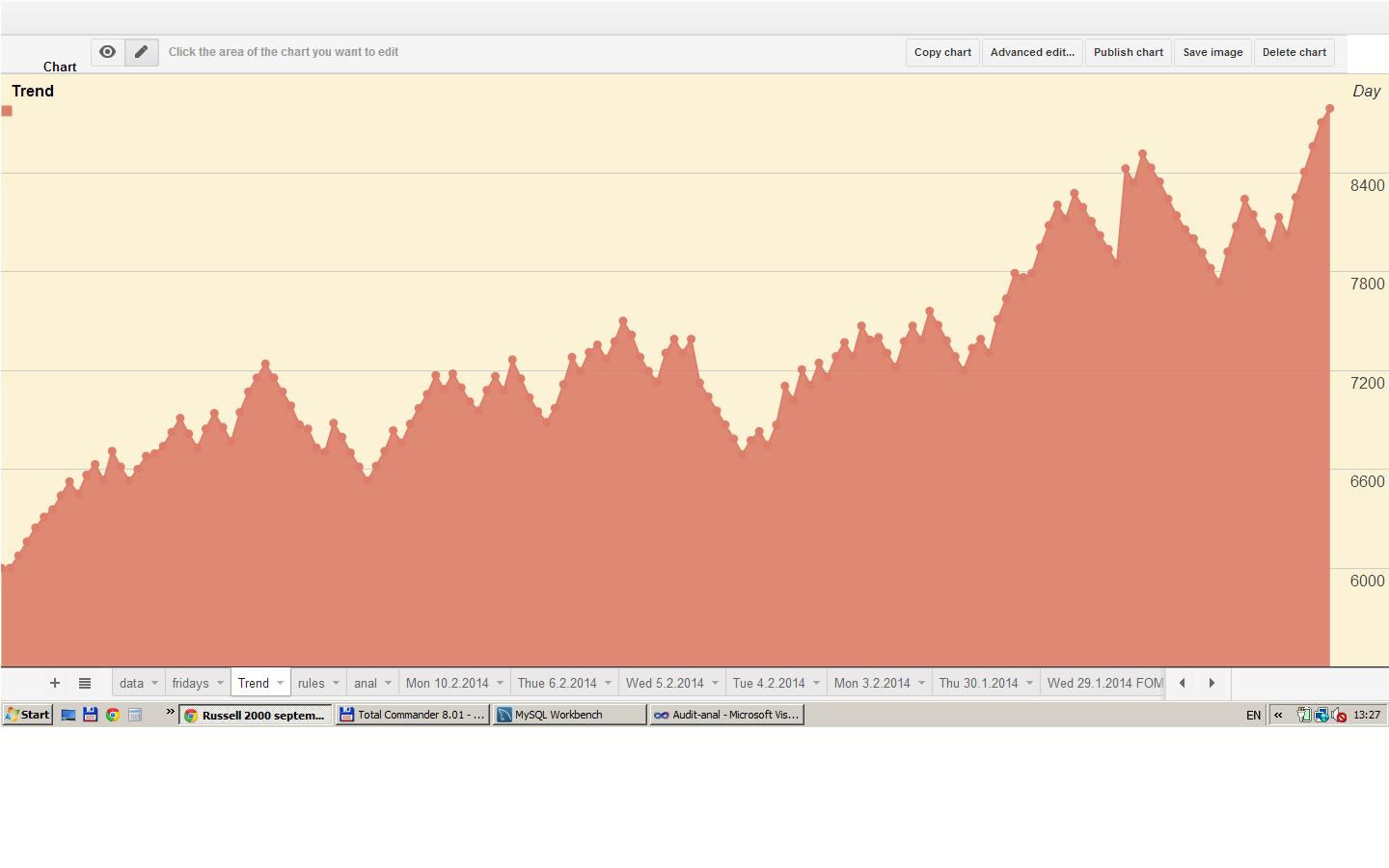Click the 8400 axis value
Screen dimensions: 1389x868
click(1367, 185)
